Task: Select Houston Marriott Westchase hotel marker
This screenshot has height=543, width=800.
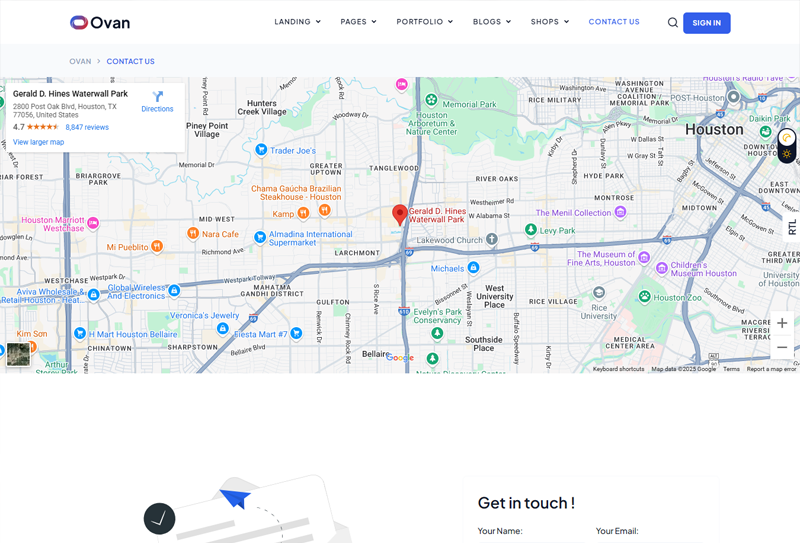Action: 93,223
